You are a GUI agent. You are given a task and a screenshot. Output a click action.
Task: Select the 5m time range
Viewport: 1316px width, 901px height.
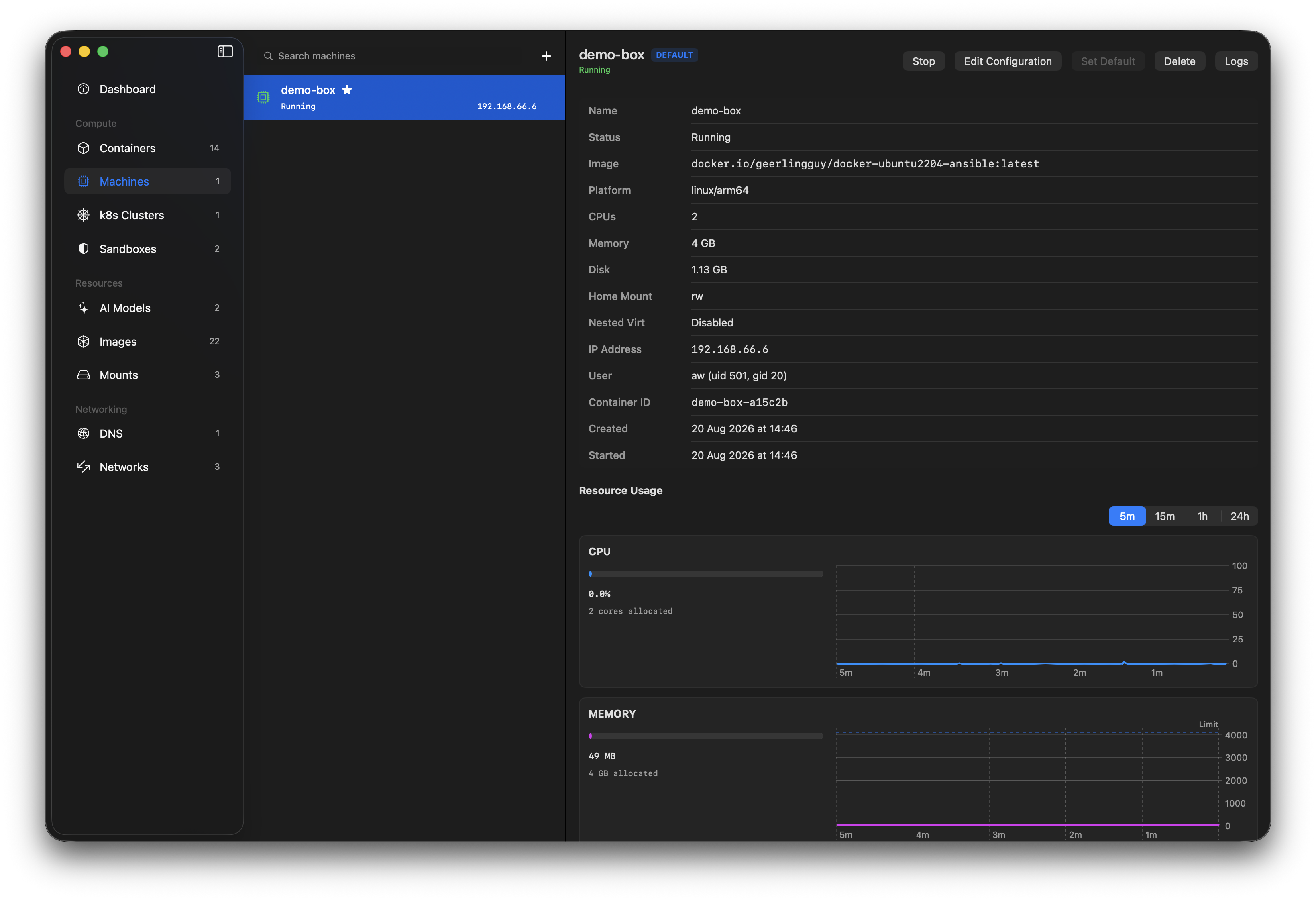[1127, 516]
